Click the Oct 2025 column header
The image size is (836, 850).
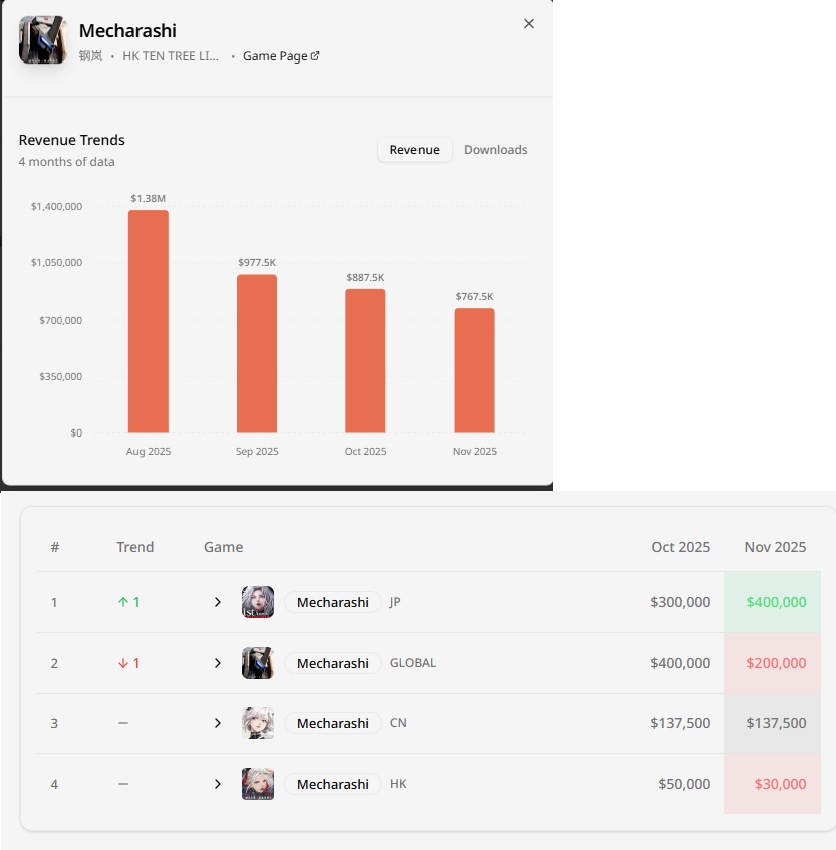[x=680, y=547]
